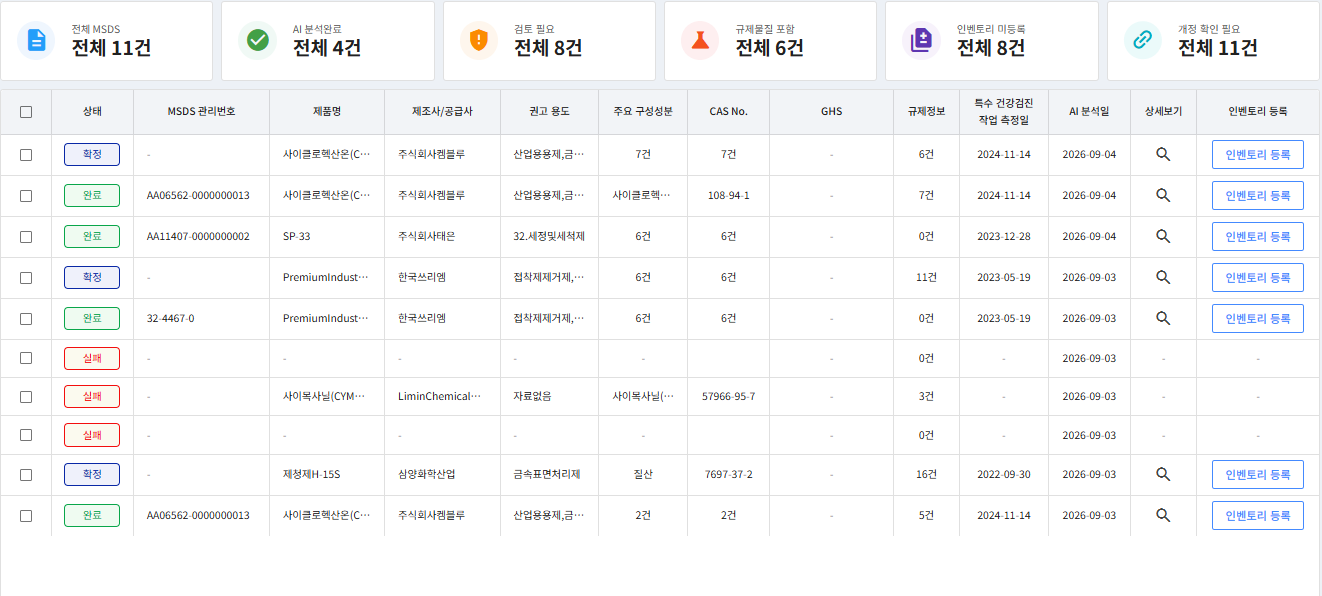Check the box for row with 규제정보 11건
Screen dimensions: 1322x596
(x=26, y=278)
